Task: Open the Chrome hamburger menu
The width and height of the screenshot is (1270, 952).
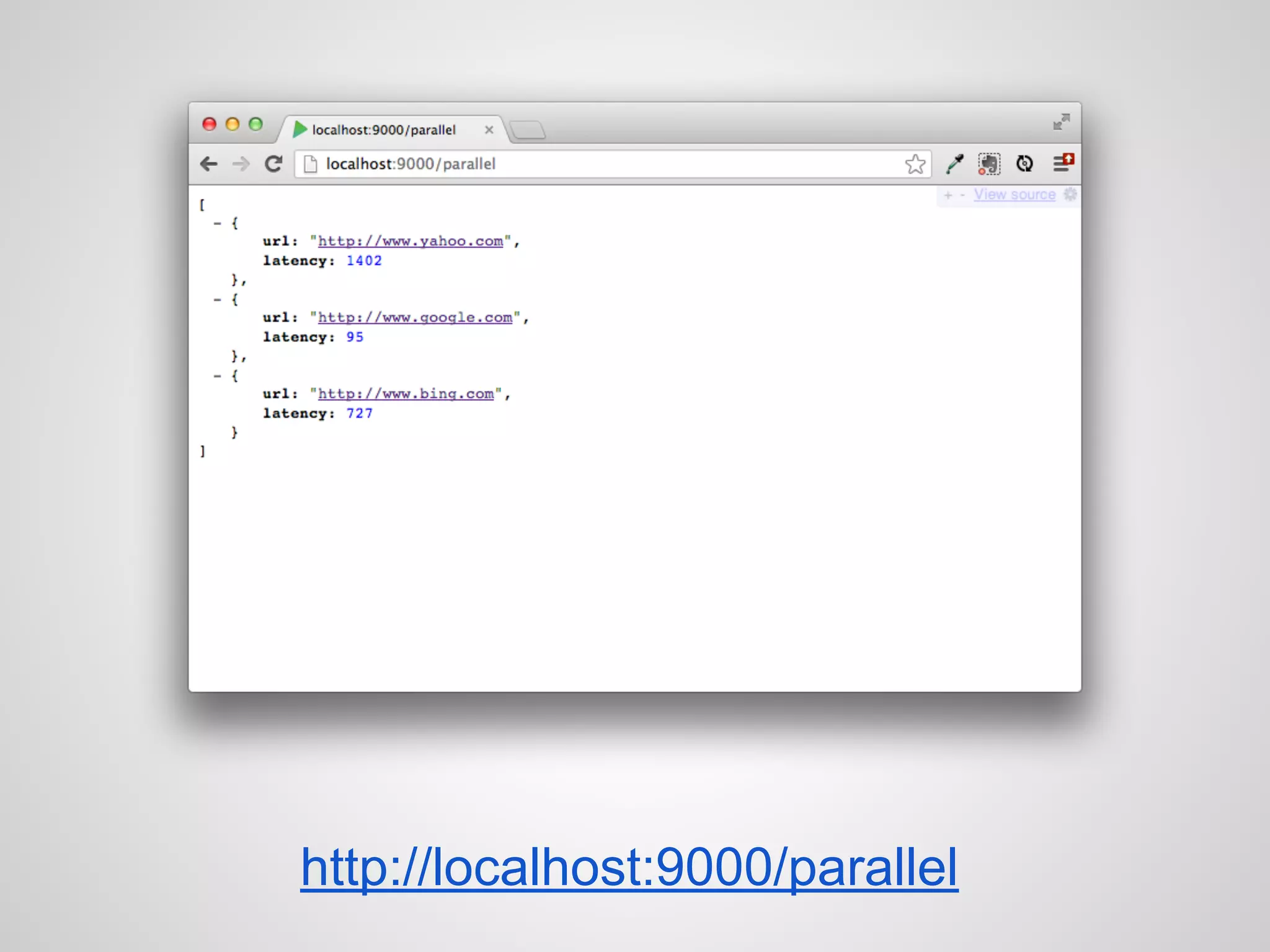Action: click(1062, 164)
